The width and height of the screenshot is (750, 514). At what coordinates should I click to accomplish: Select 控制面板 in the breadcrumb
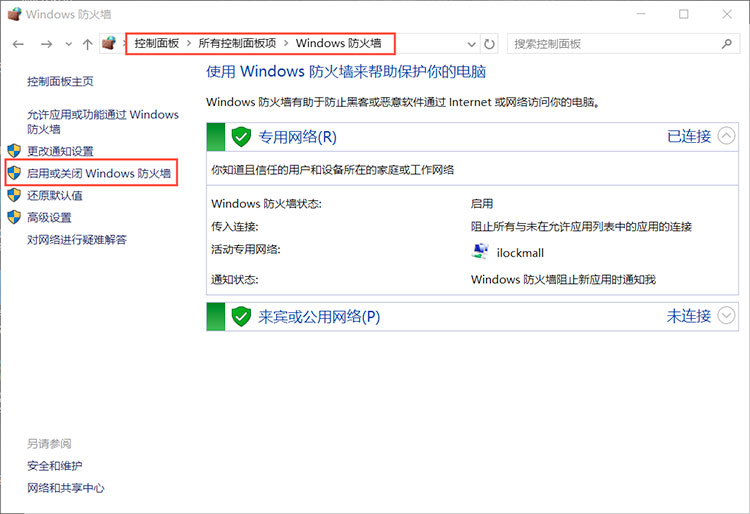pos(156,43)
